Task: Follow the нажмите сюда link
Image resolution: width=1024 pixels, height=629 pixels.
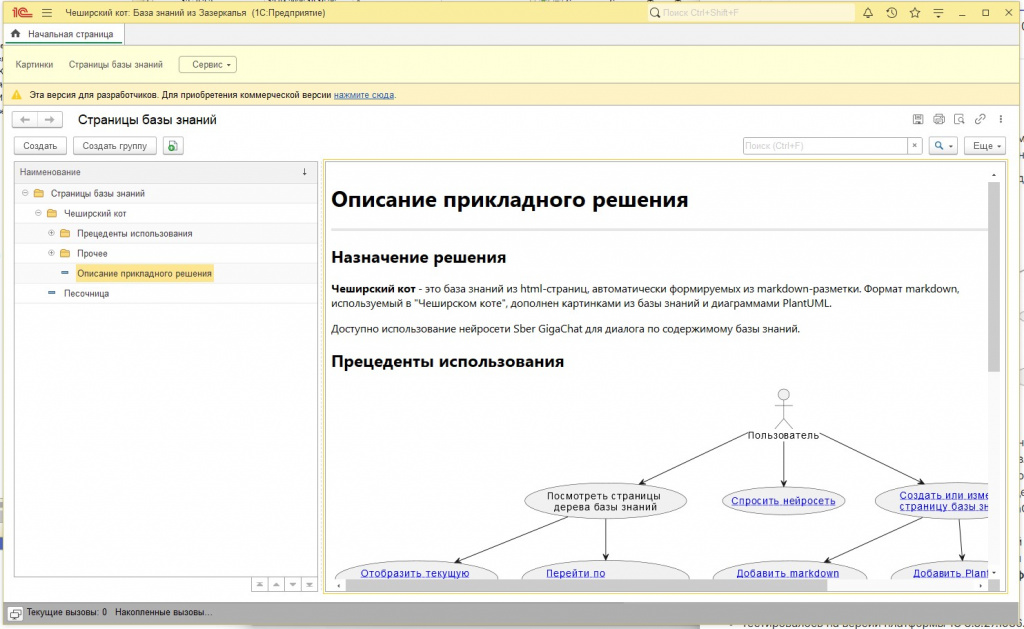Action: click(x=364, y=95)
